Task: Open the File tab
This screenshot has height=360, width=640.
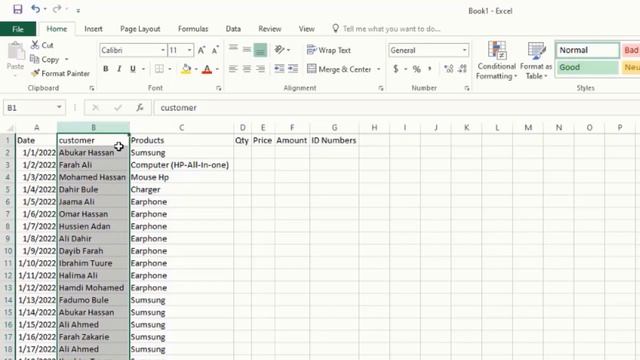Action: pyautogui.click(x=18, y=29)
